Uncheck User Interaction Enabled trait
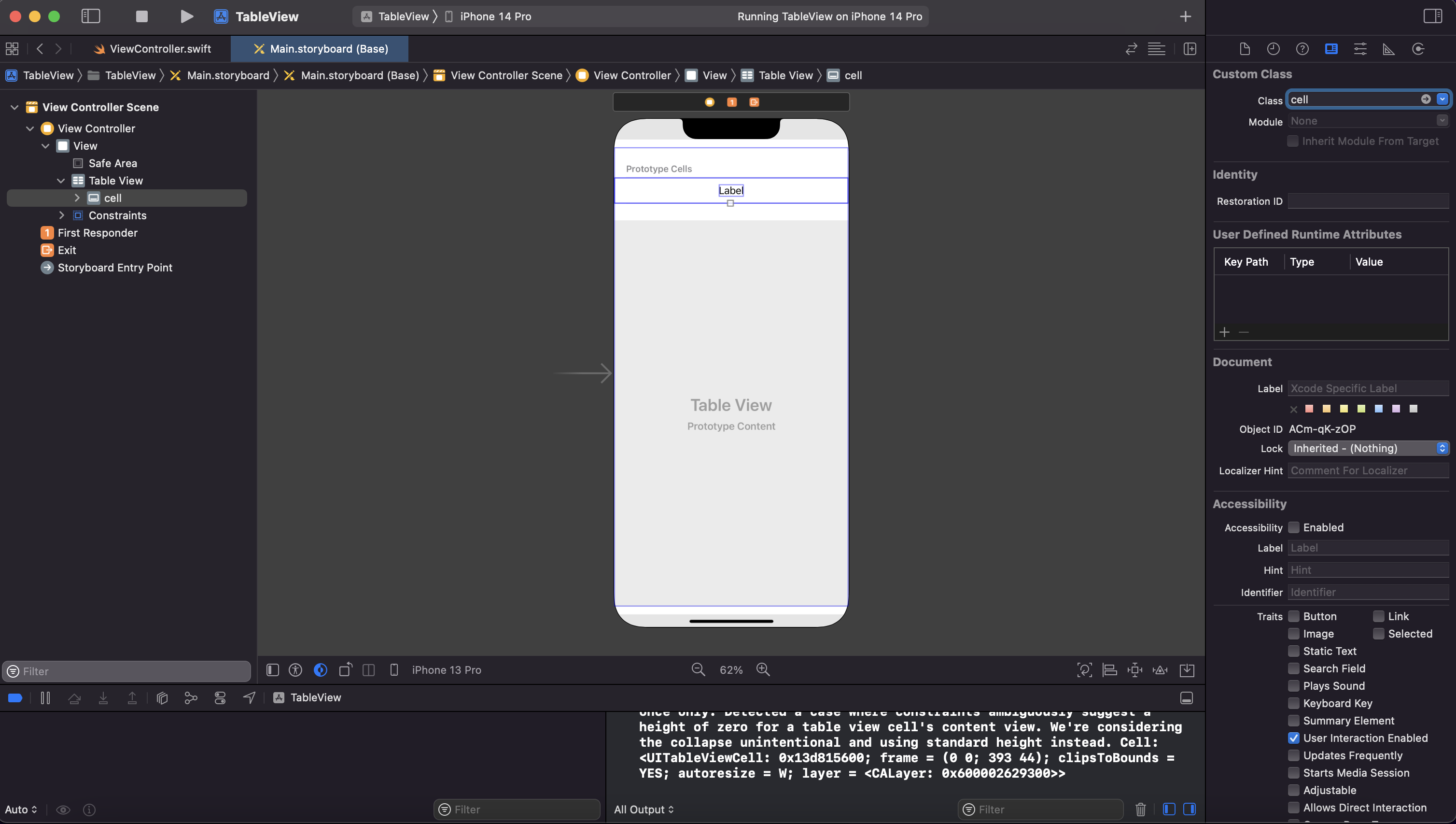Viewport: 1456px width, 824px height. point(1294,738)
